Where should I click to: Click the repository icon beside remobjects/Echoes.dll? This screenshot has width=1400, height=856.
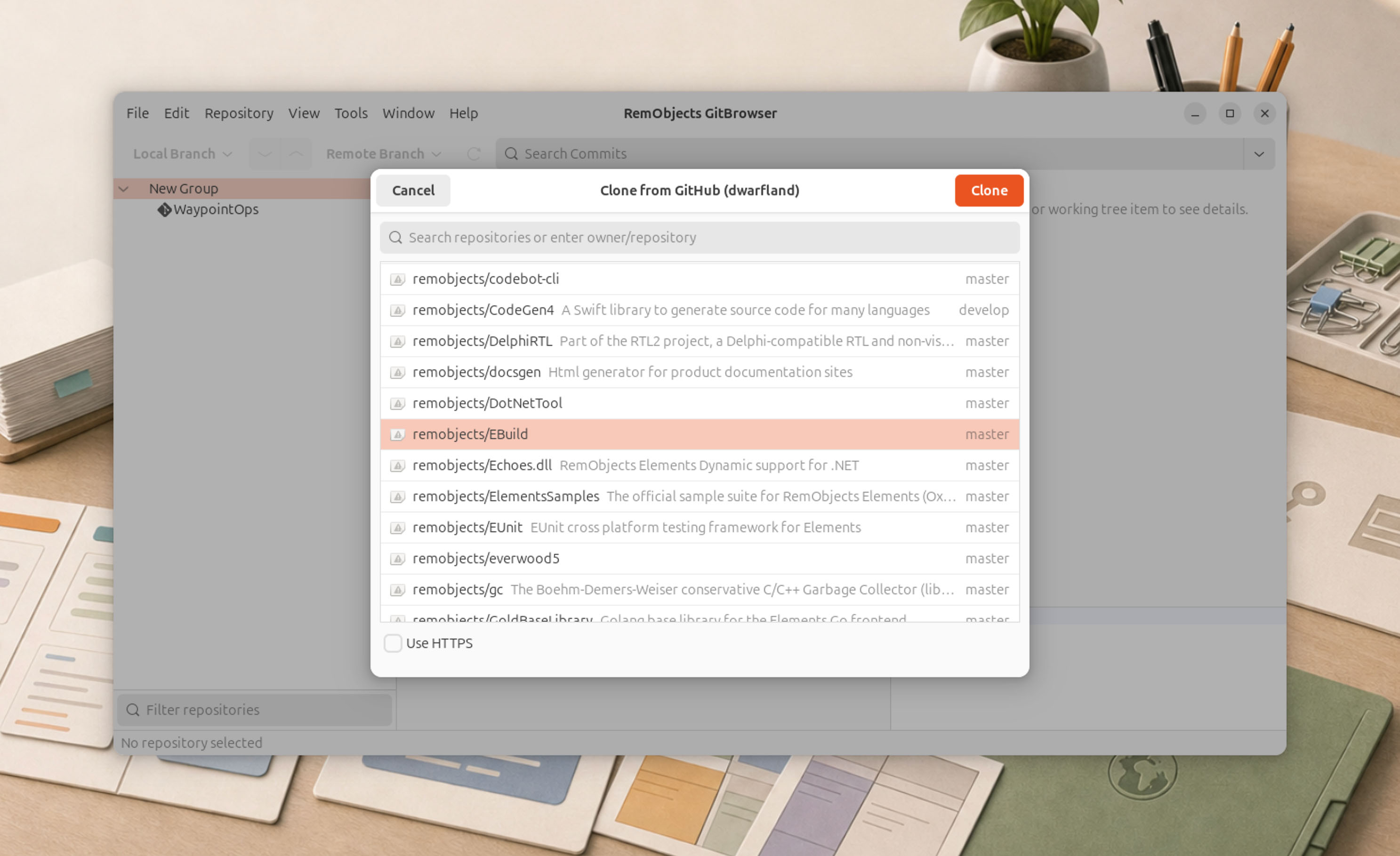click(397, 466)
